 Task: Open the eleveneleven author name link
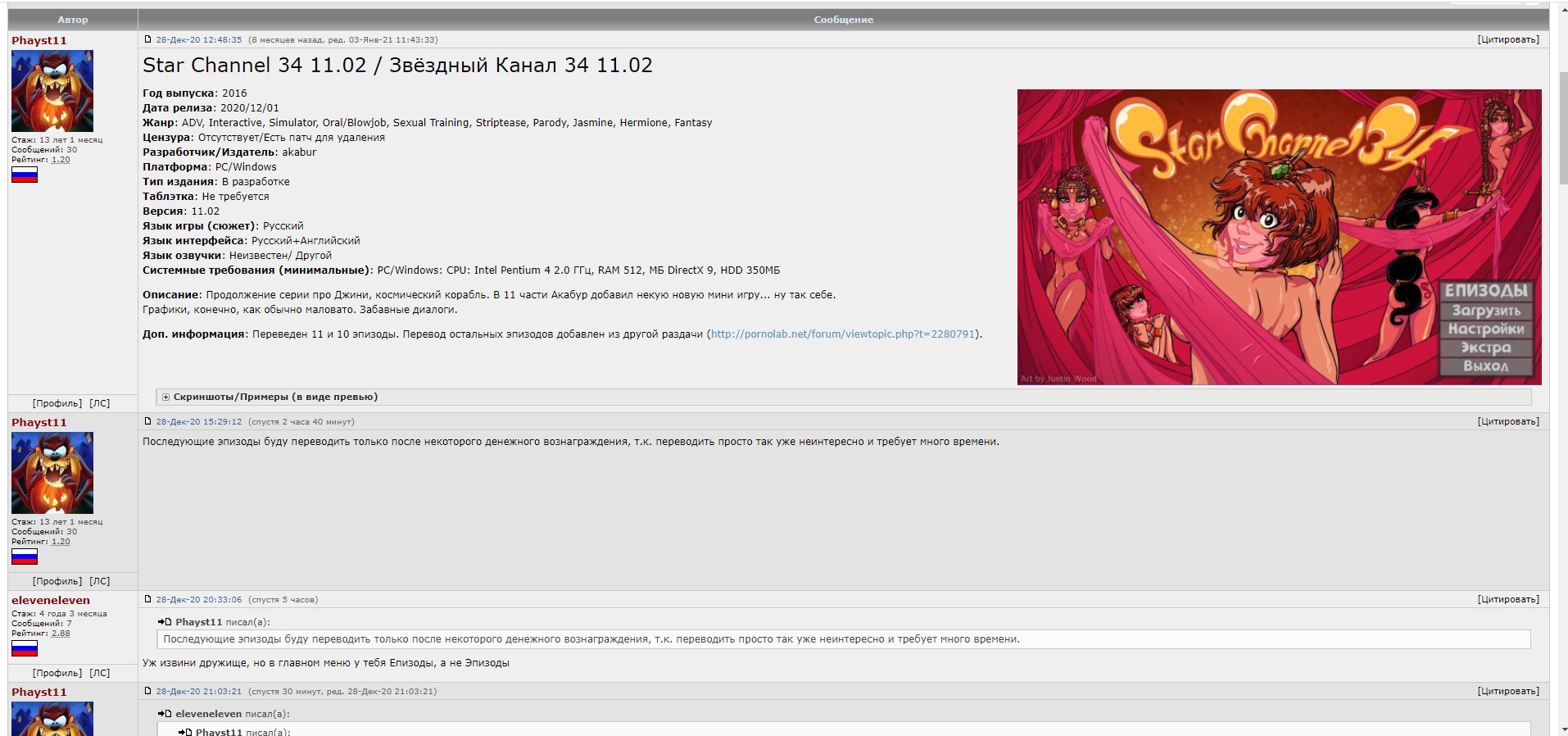[51, 600]
